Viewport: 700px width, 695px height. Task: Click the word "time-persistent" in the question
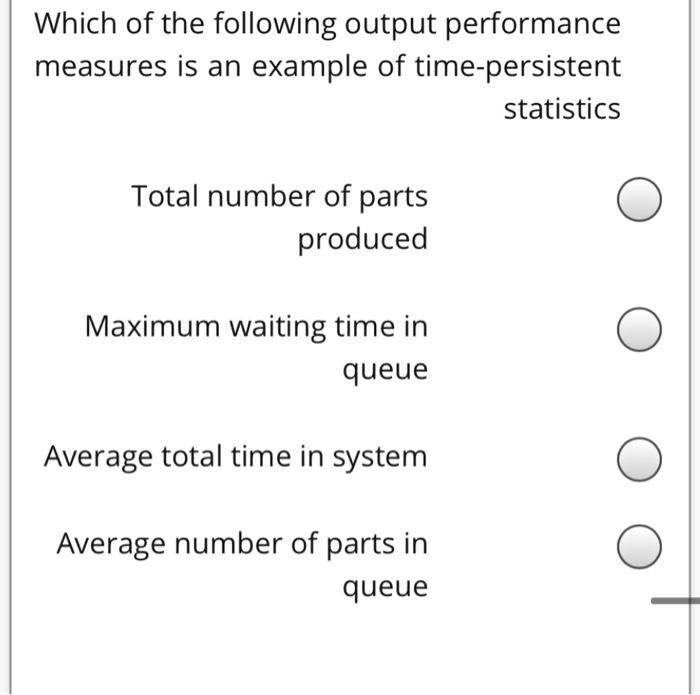tap(518, 67)
